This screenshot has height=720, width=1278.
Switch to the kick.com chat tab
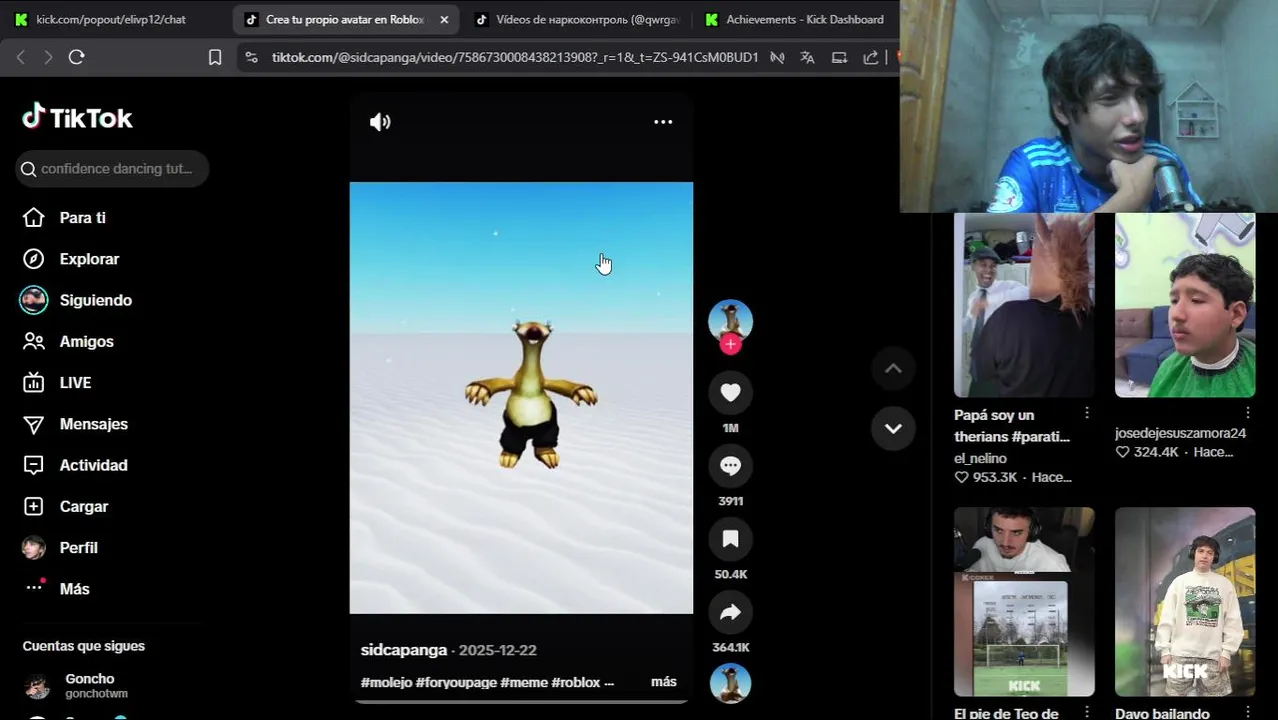click(111, 19)
